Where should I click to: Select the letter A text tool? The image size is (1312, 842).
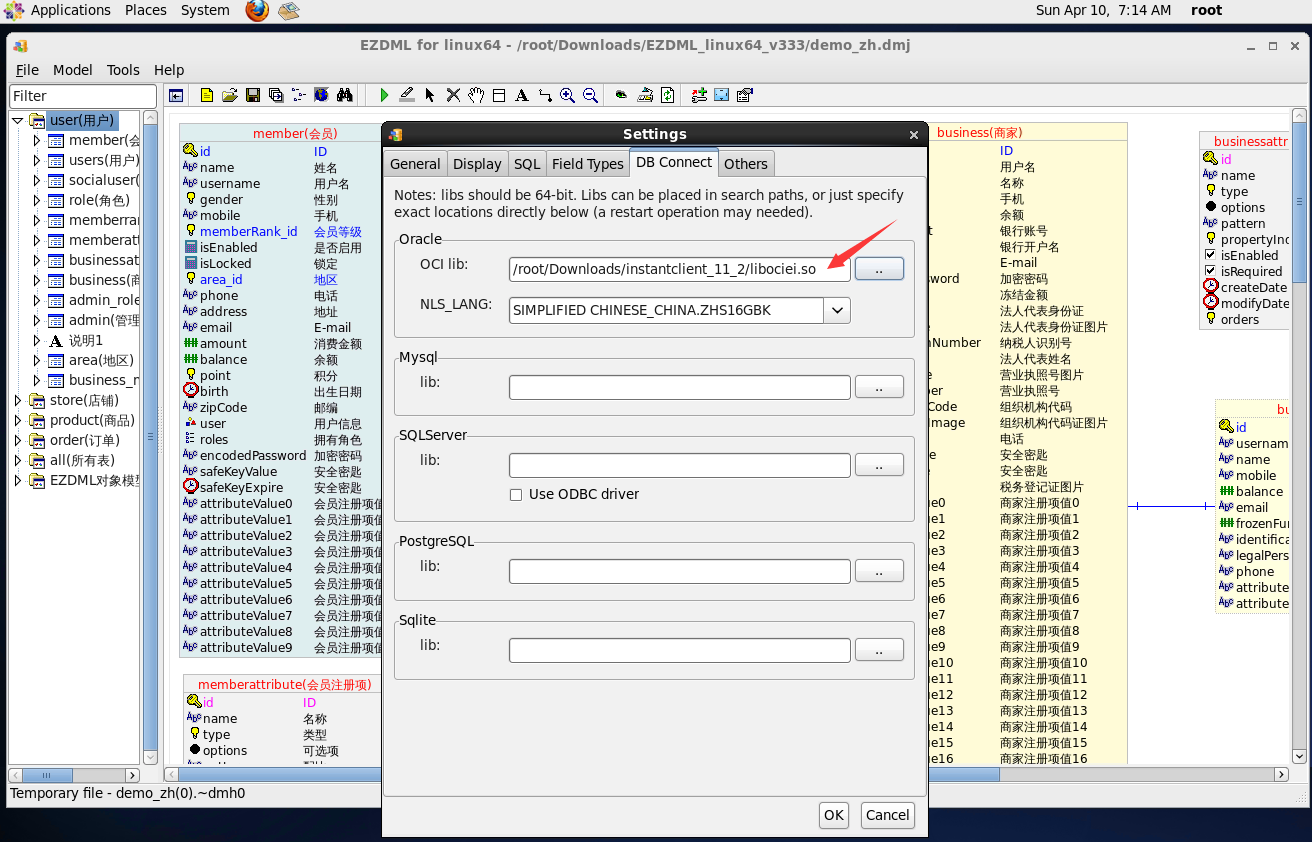[521, 95]
